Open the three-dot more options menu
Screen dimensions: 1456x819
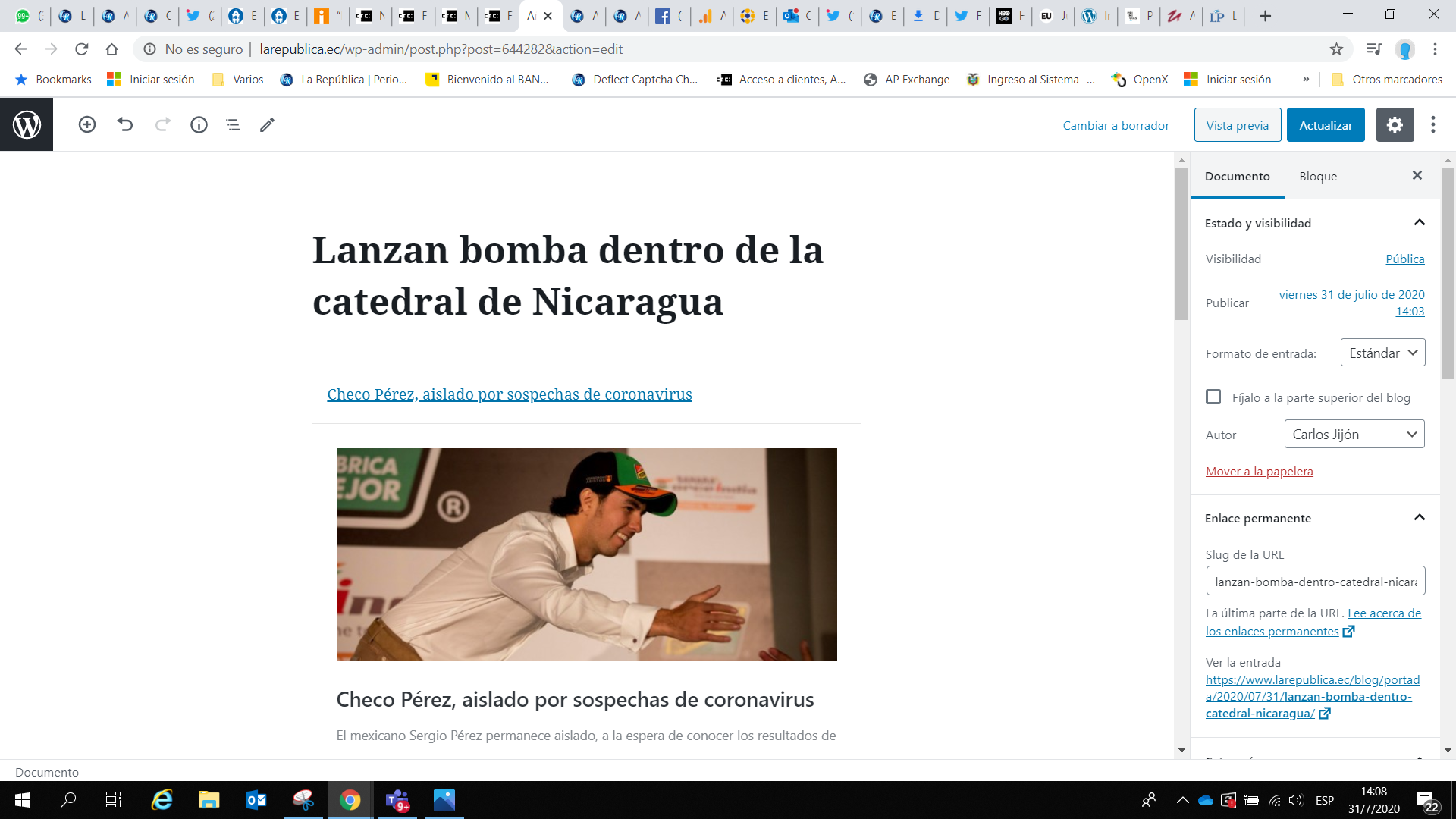pos(1432,125)
